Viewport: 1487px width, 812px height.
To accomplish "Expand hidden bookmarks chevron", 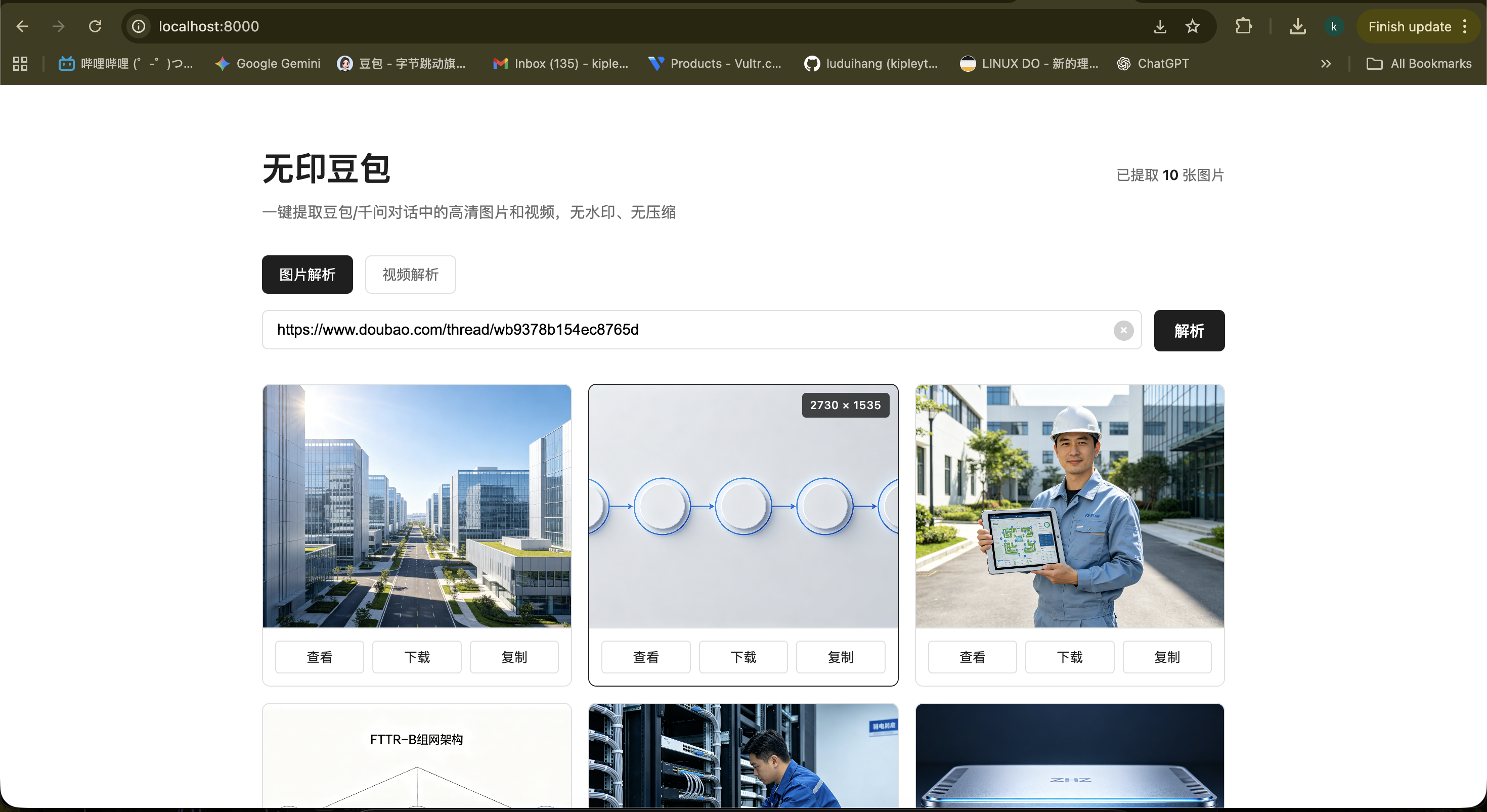I will click(1326, 64).
